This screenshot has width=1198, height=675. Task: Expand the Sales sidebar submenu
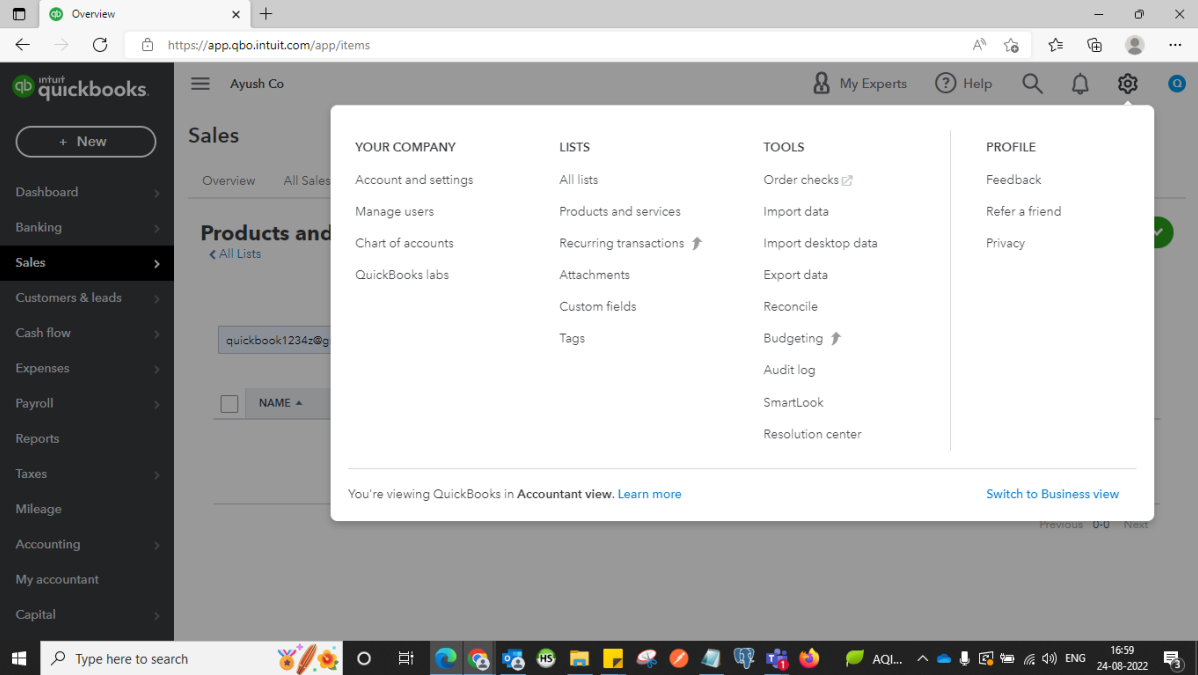coord(156,263)
